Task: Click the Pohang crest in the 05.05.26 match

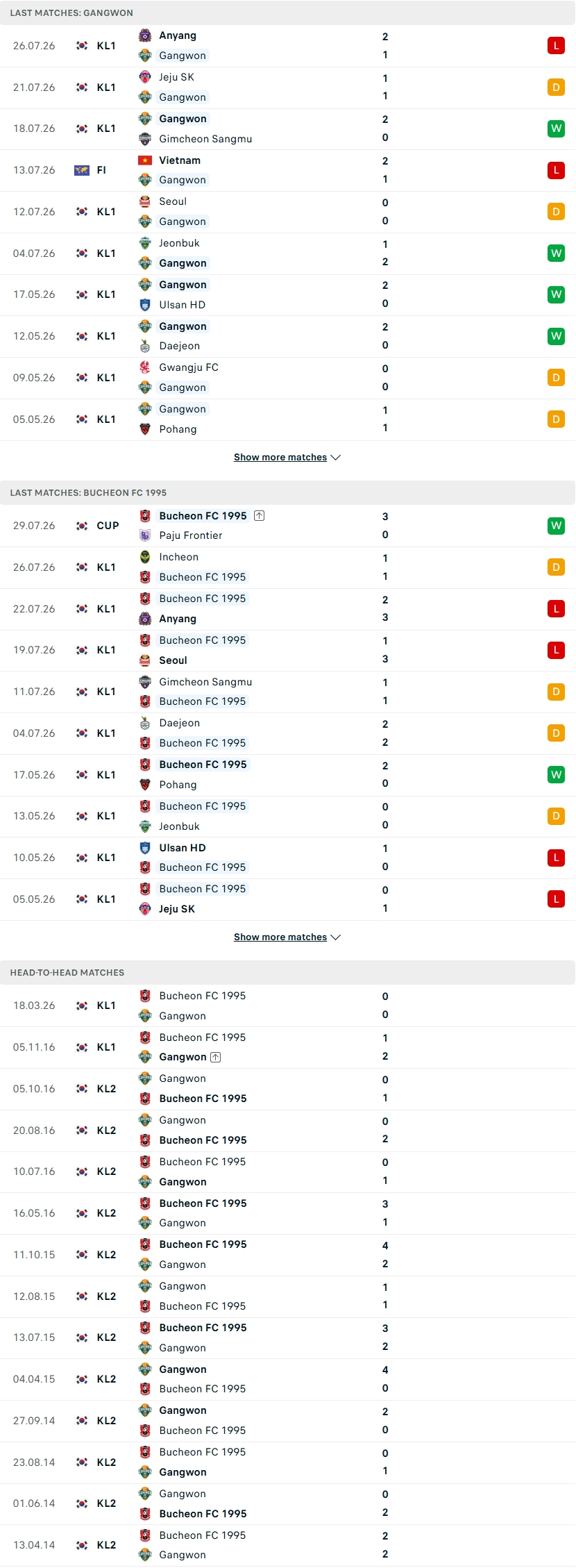Action: point(145,429)
